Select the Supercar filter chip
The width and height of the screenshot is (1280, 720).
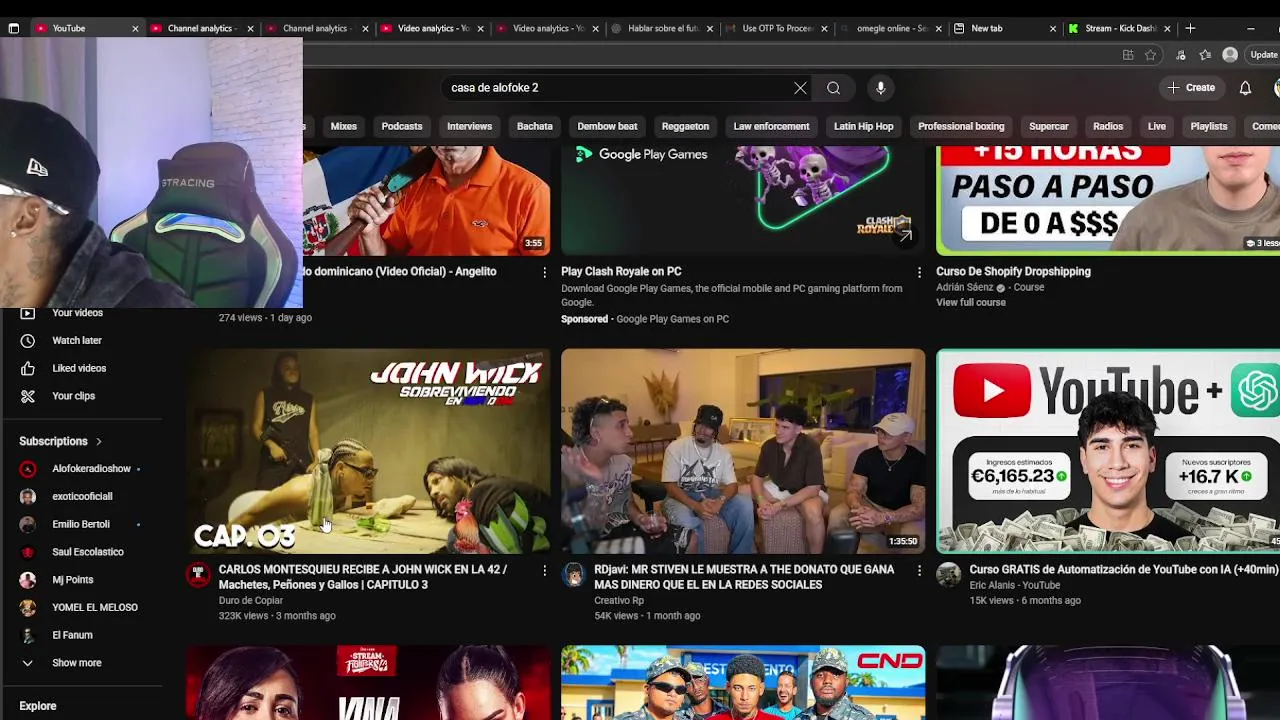(1049, 126)
